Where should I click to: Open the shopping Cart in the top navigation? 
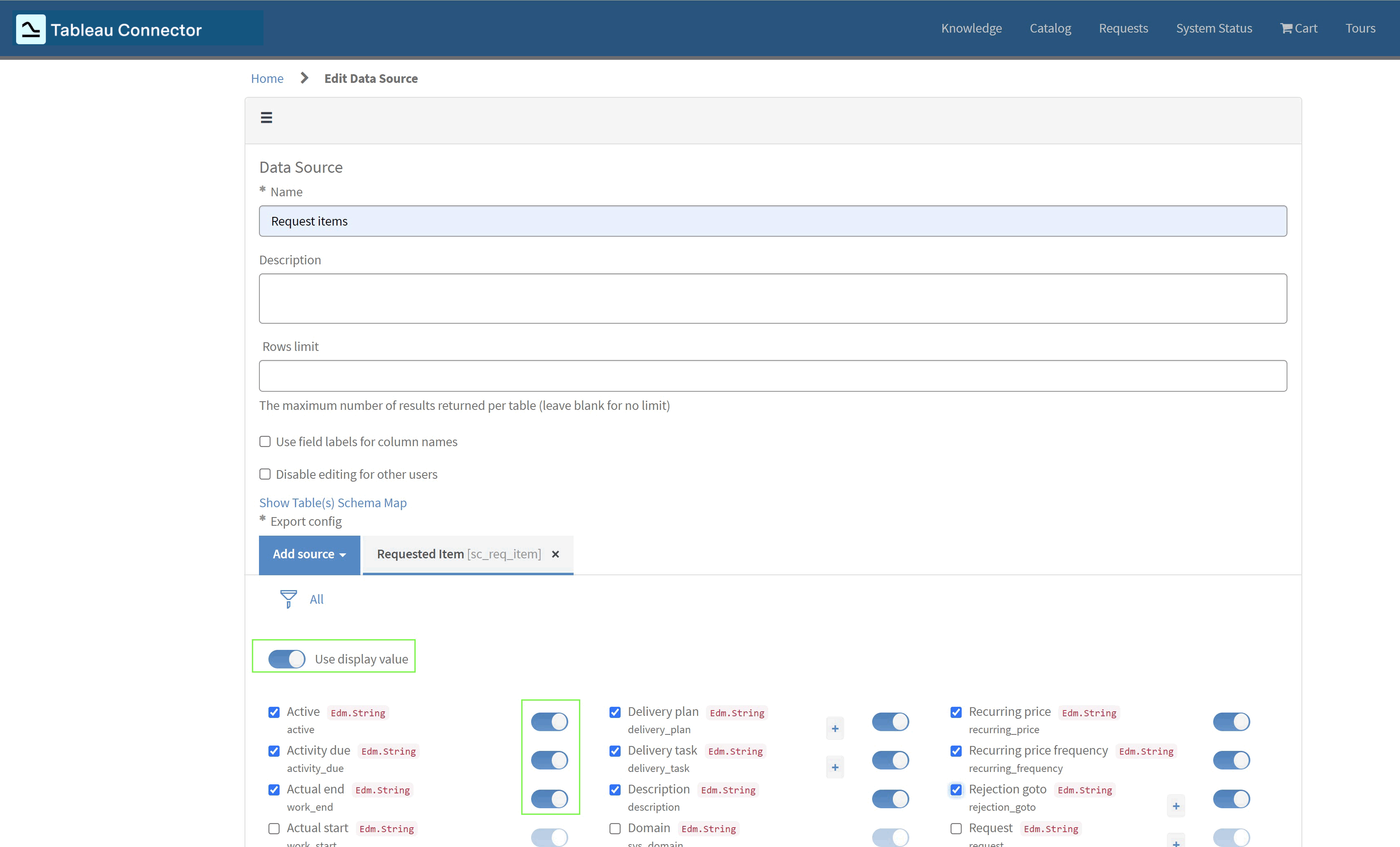pos(1299,28)
